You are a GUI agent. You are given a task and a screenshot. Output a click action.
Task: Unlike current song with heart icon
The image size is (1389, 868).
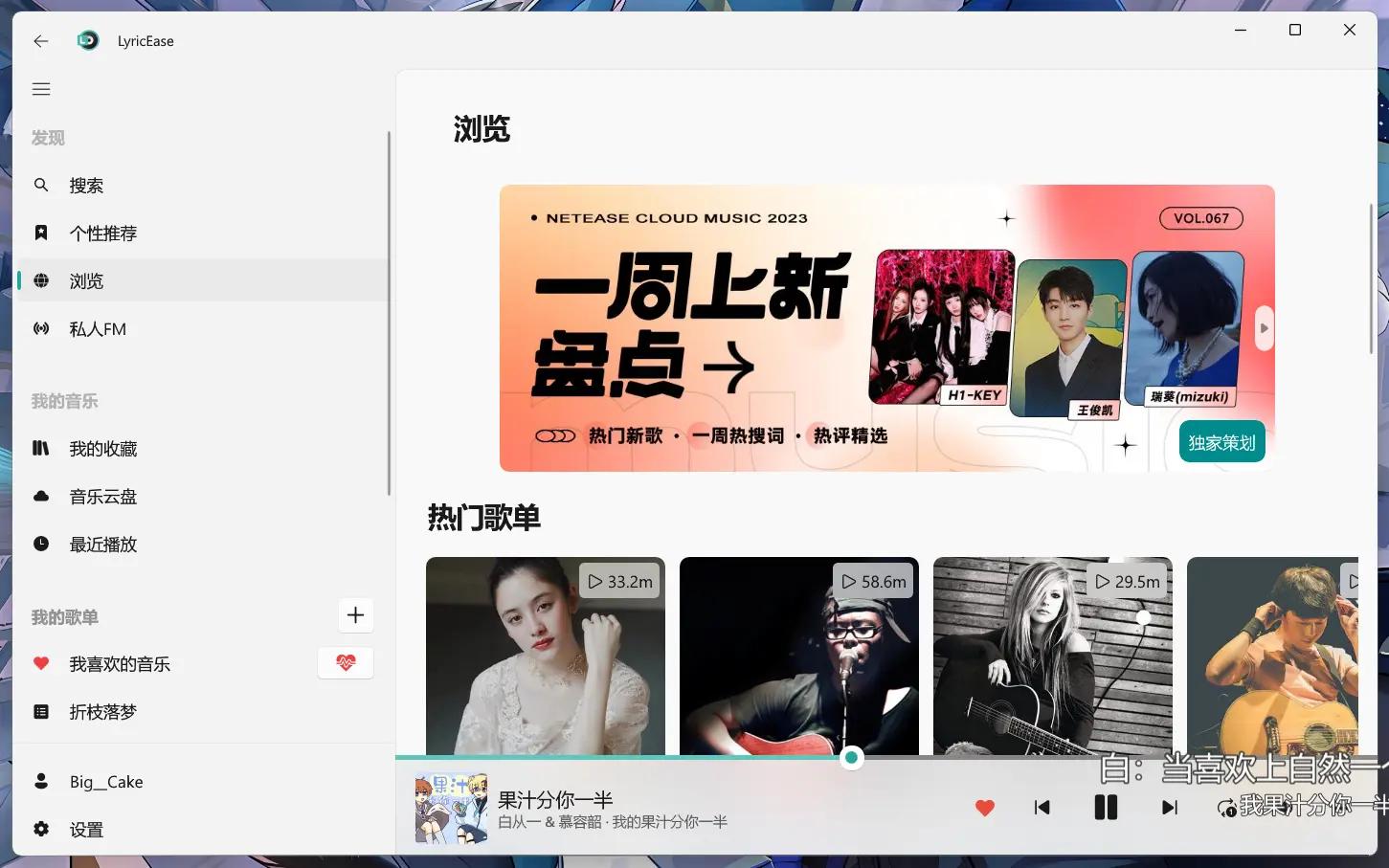[984, 808]
